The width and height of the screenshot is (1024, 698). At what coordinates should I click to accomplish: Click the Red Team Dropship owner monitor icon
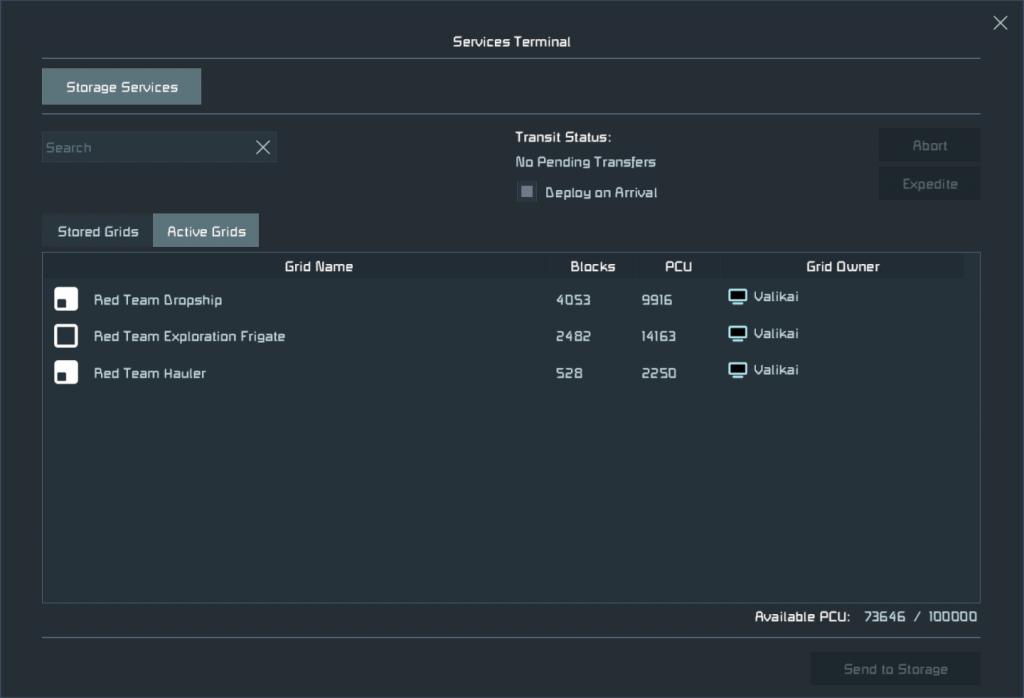point(738,297)
